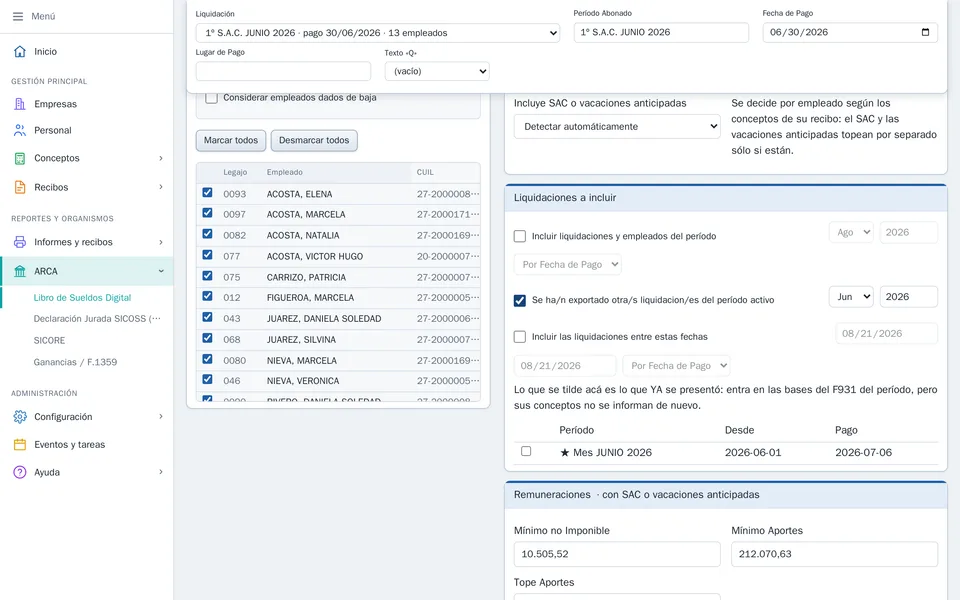
Task: Select the row FIGUEROA, MARCELA
Action: [338, 298]
